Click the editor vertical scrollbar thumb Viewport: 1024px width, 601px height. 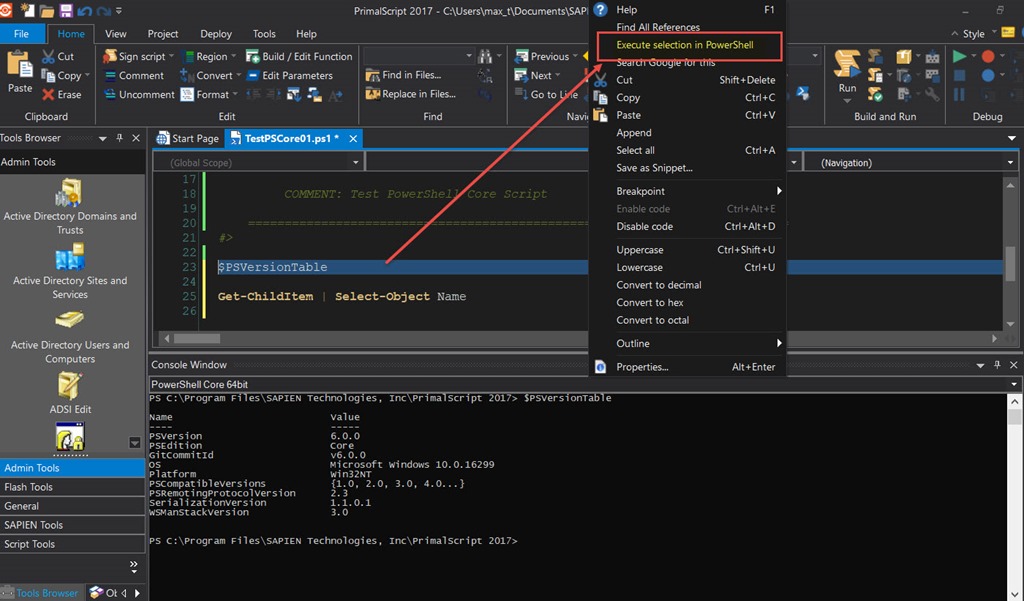(x=1010, y=263)
